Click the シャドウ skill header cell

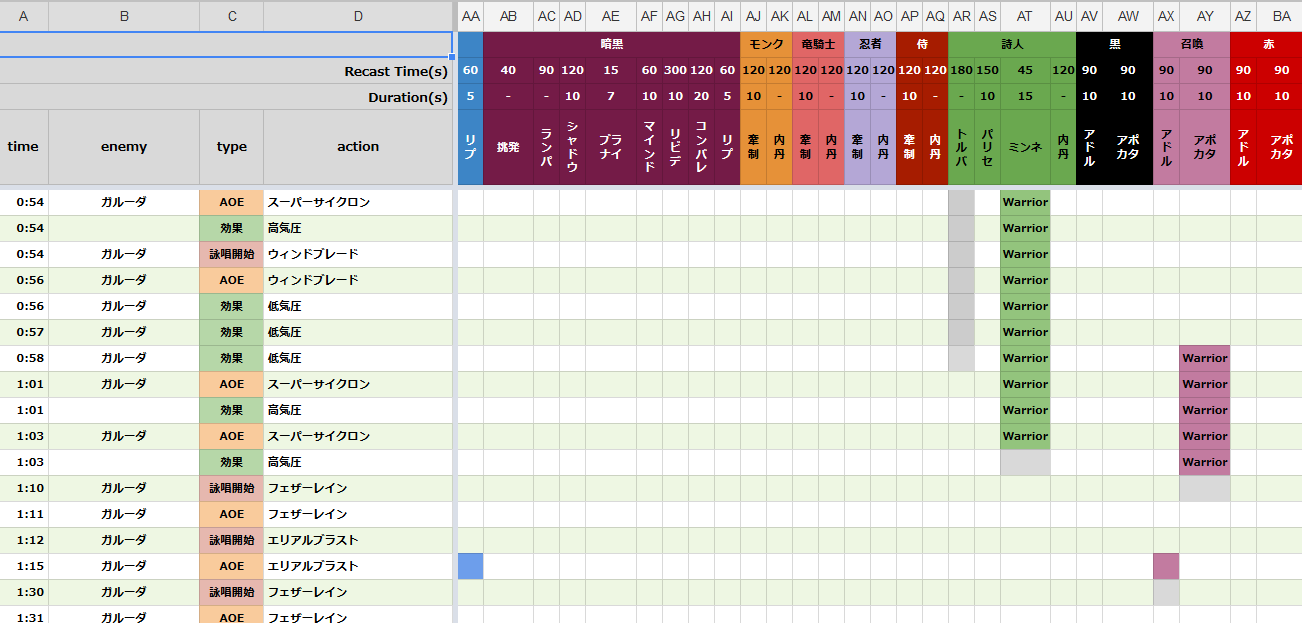(573, 147)
